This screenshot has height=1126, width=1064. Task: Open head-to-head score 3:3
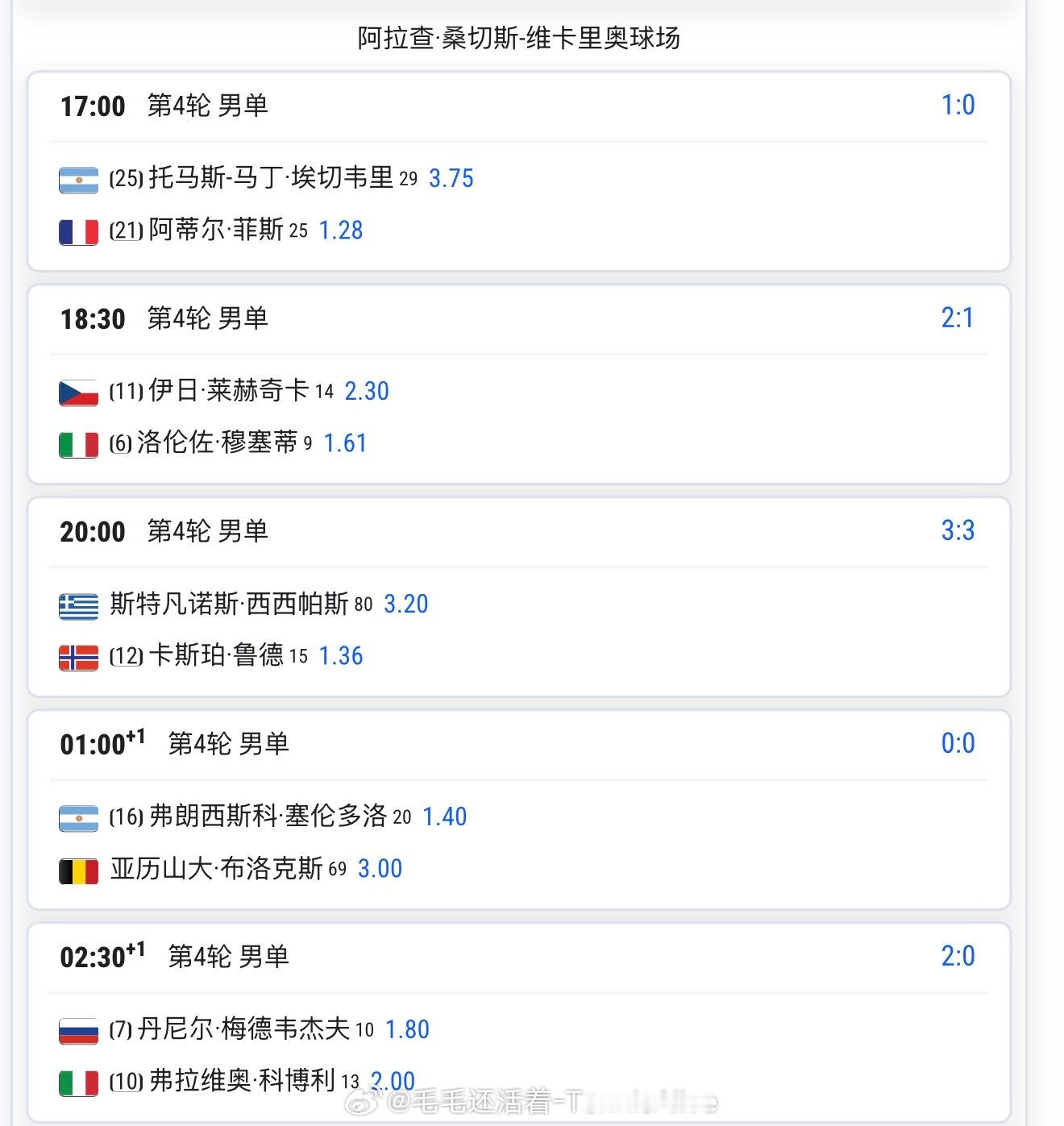click(958, 530)
